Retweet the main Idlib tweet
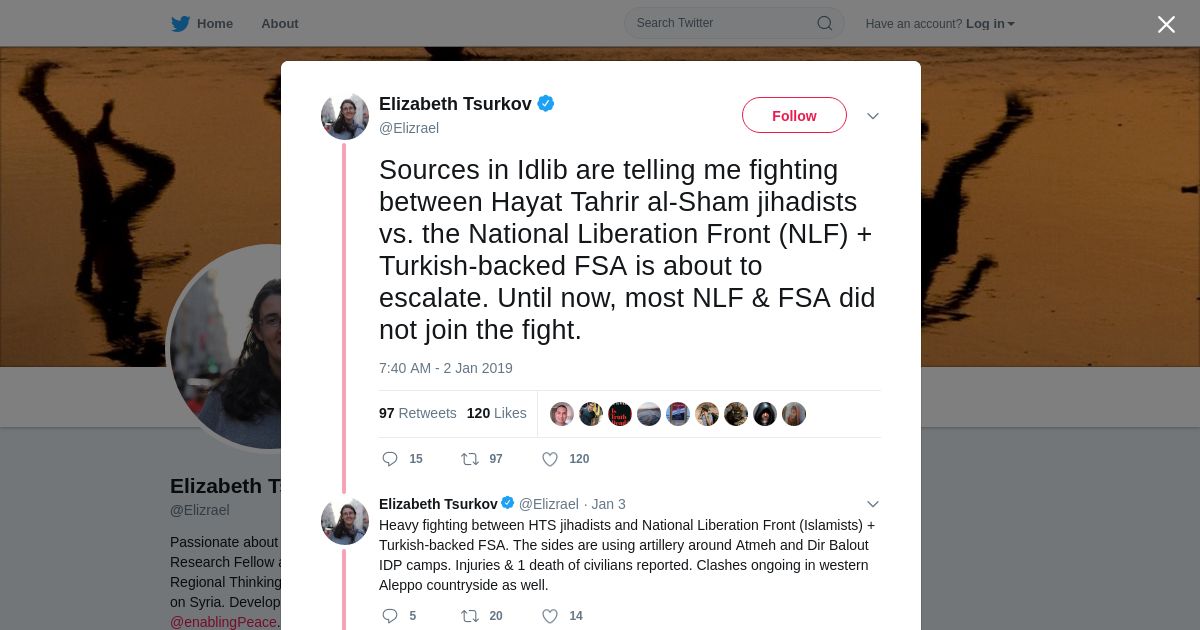 [470, 459]
